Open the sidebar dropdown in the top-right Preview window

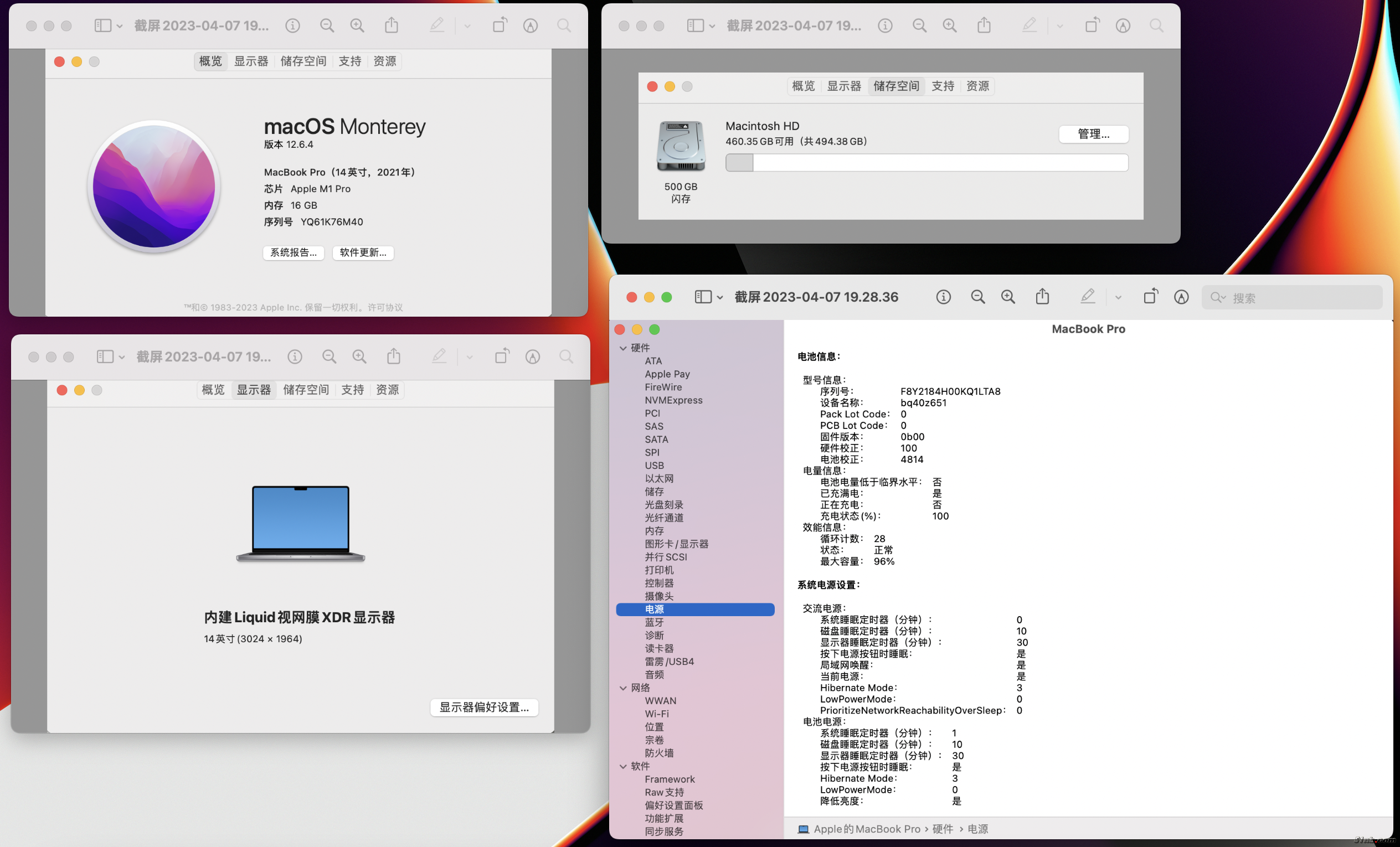[712, 26]
